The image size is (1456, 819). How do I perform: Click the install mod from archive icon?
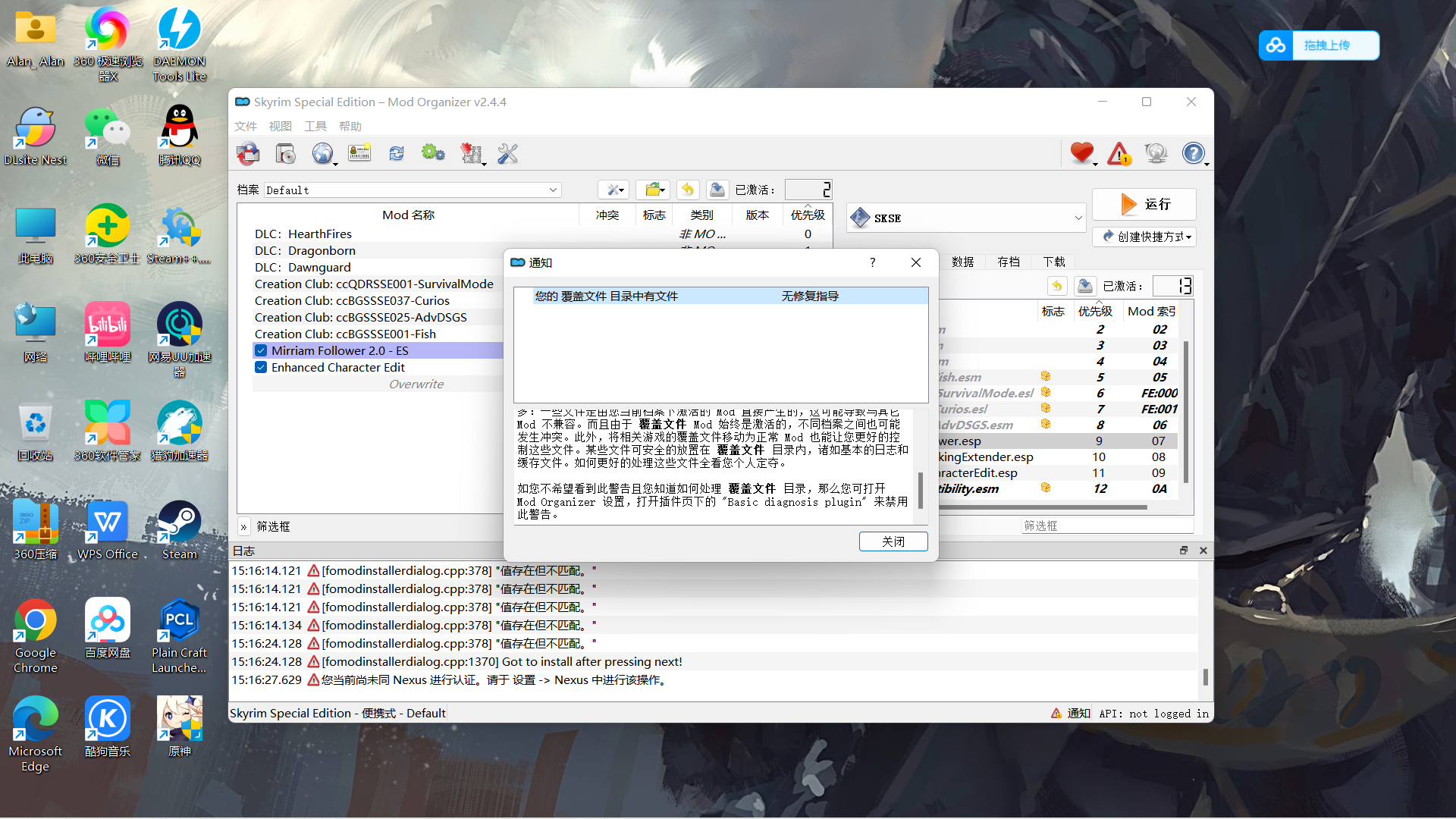(x=285, y=154)
